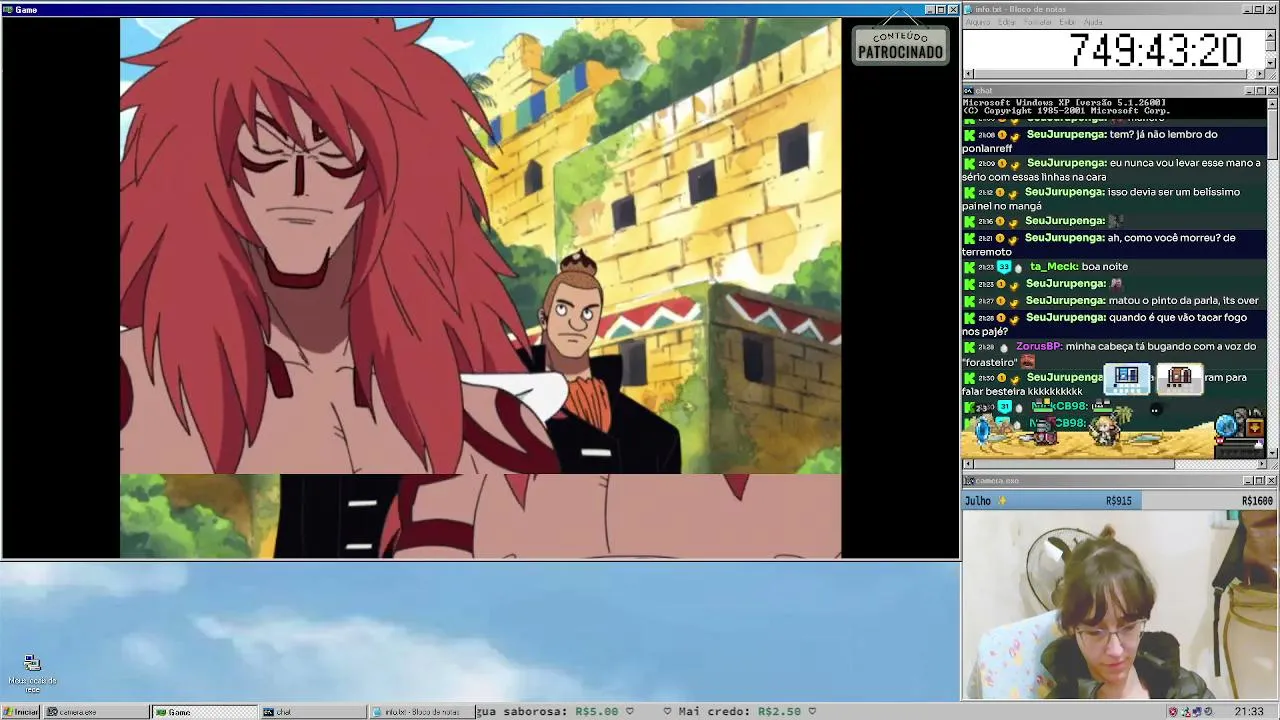The image size is (1280, 720).
Task: Click the sparkle icon next to "Julho"
Action: (1002, 501)
